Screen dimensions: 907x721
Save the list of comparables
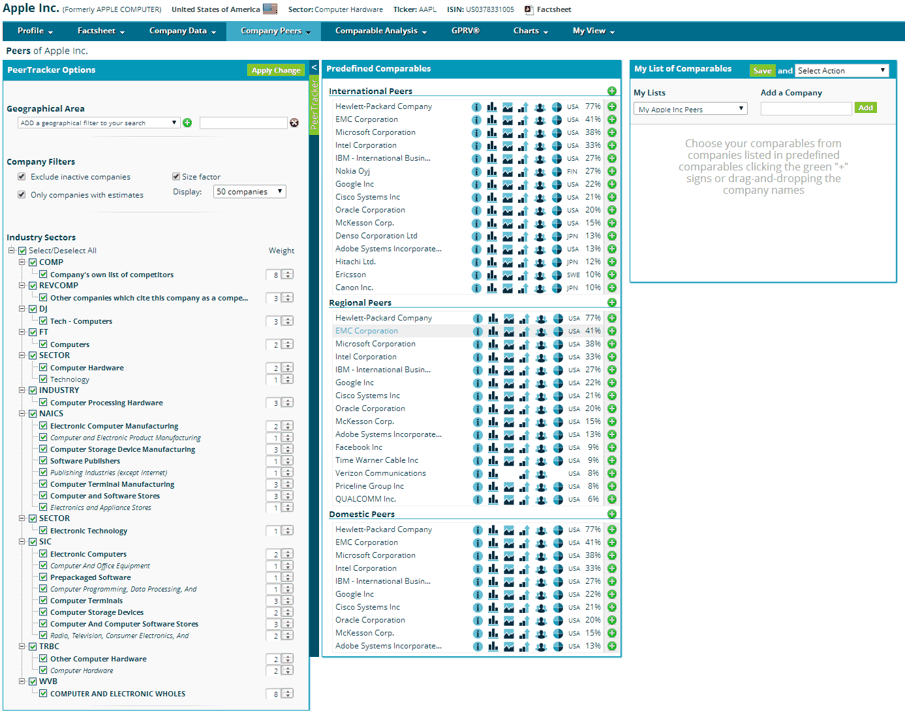(762, 71)
